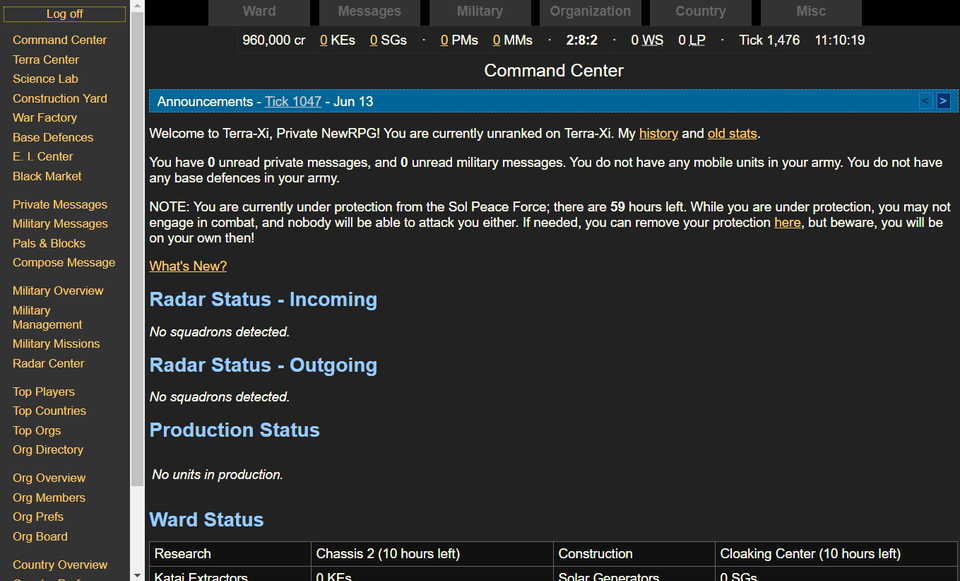Viewport: 960px width, 581px height.
Task: Open the Tick 1047 announcement link
Action: click(293, 102)
